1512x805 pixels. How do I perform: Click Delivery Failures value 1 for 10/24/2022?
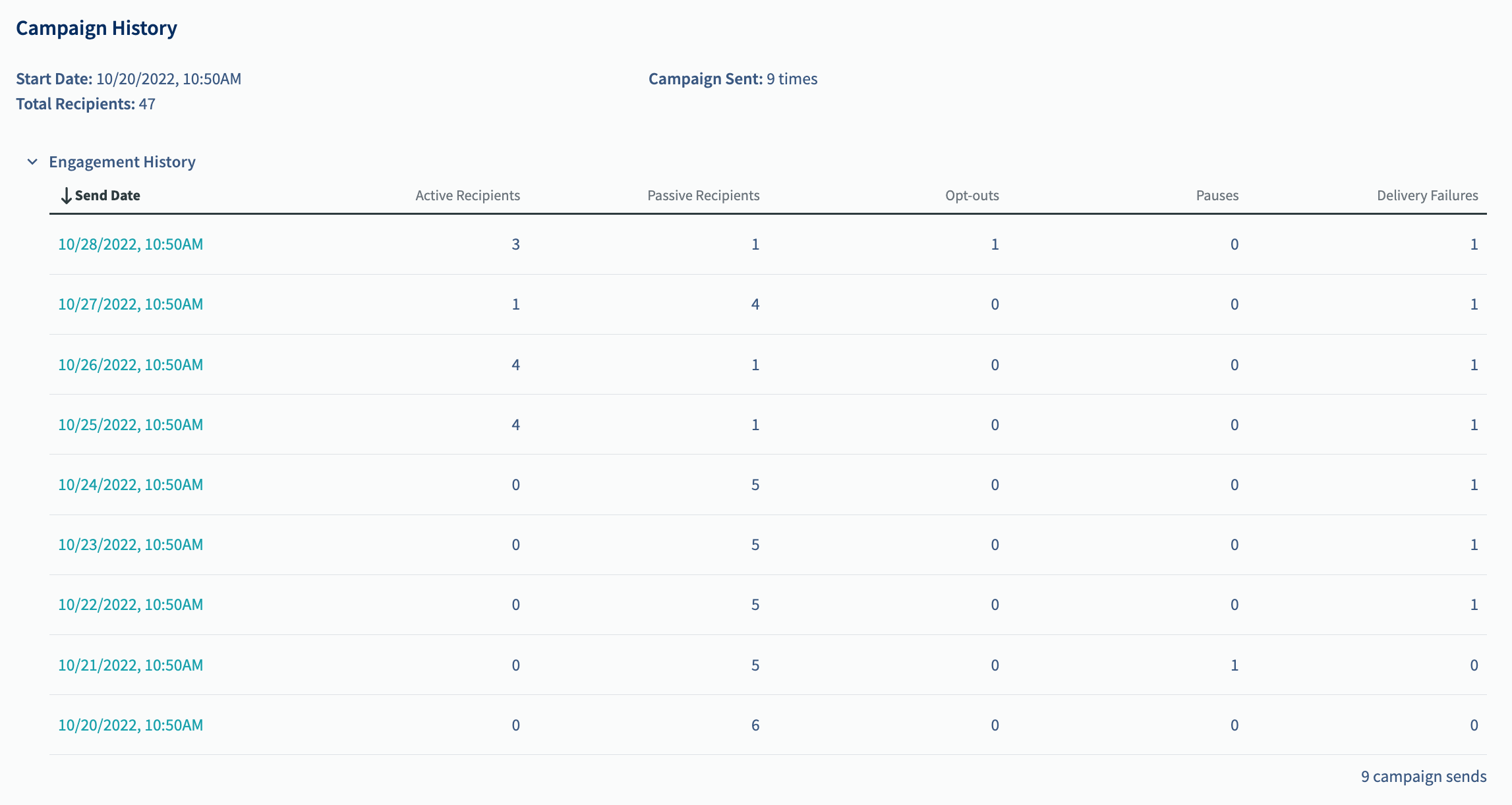pyautogui.click(x=1474, y=485)
